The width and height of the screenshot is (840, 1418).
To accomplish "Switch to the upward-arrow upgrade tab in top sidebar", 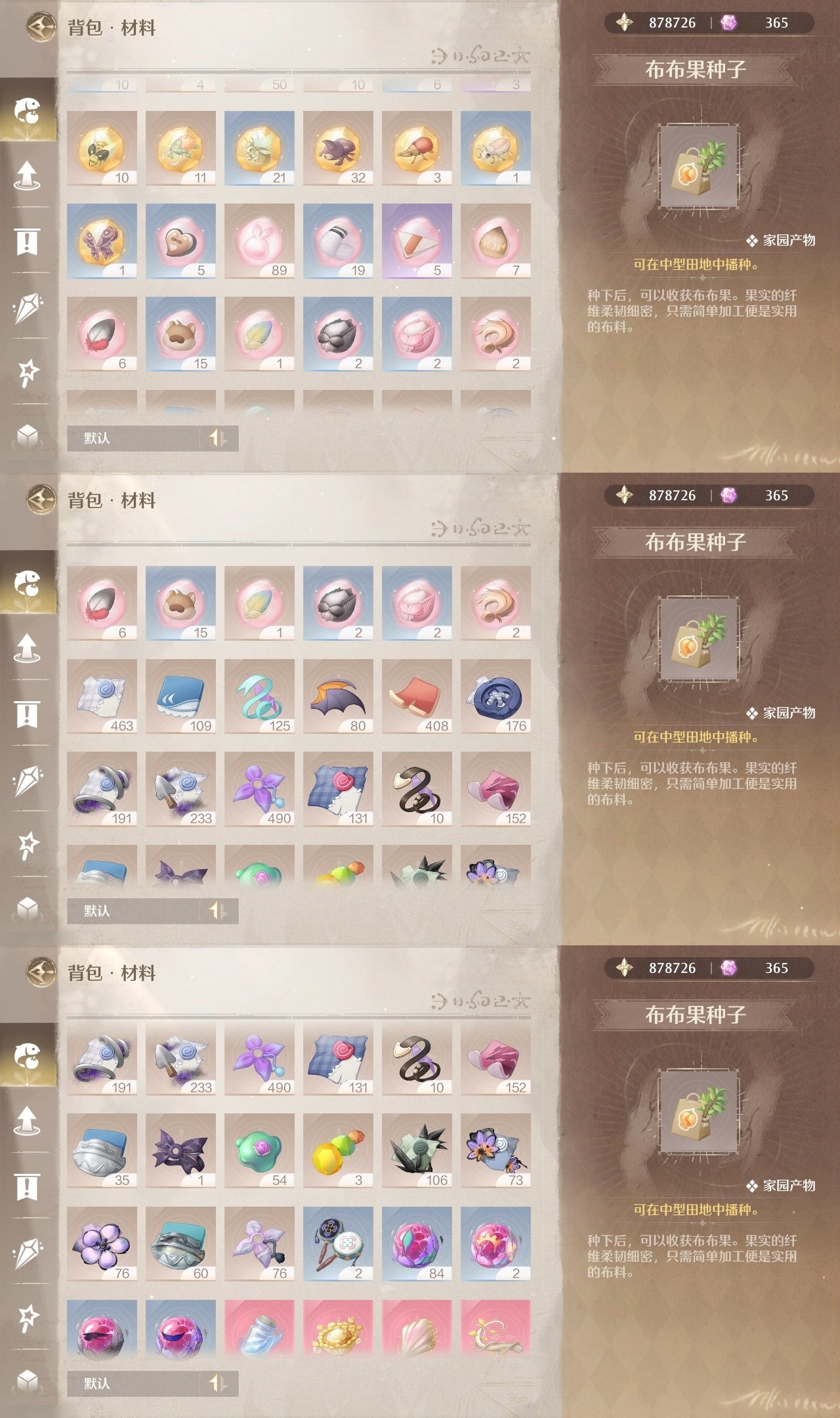I will (x=27, y=175).
